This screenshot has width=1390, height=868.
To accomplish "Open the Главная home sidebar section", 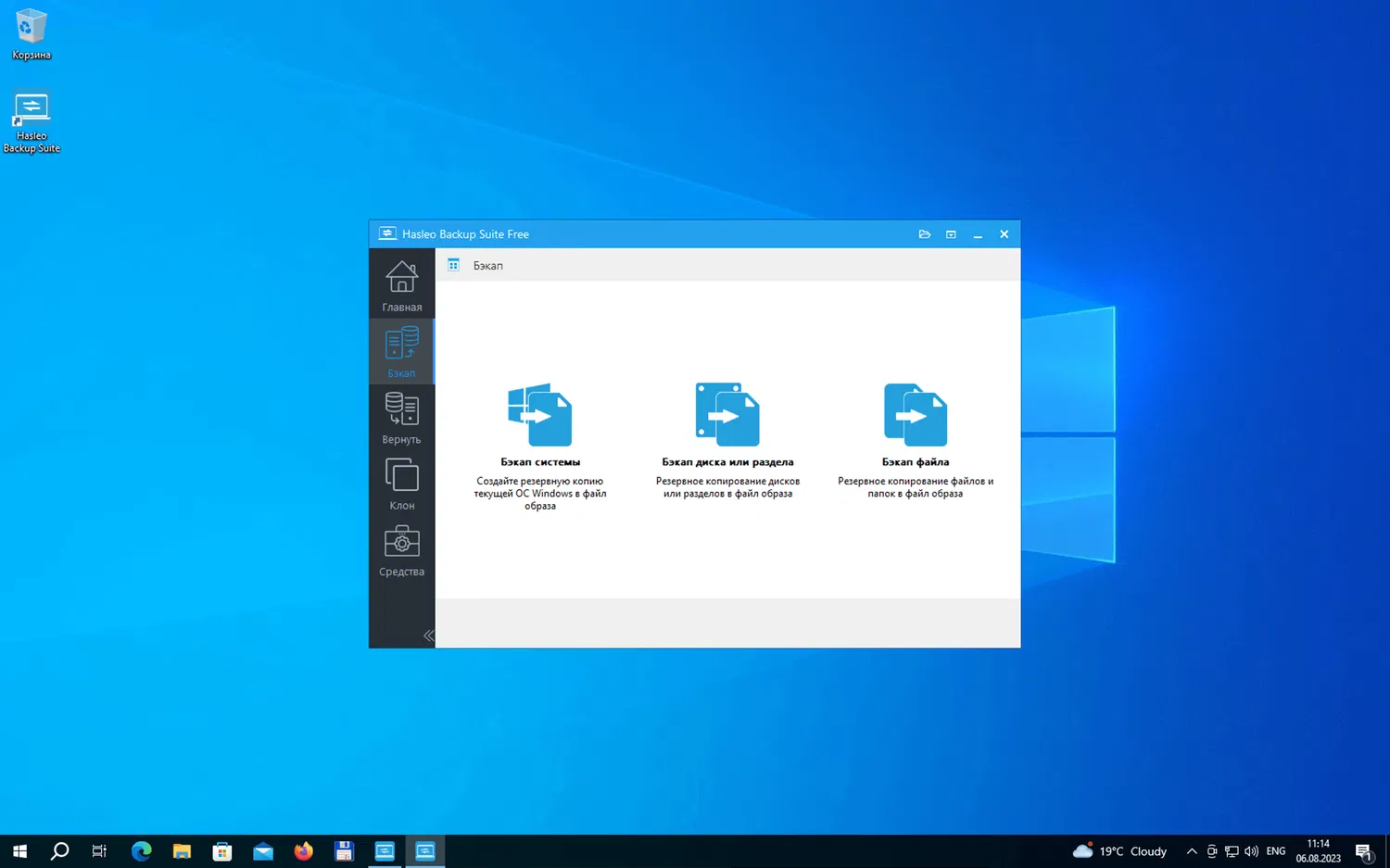I will coord(401,285).
